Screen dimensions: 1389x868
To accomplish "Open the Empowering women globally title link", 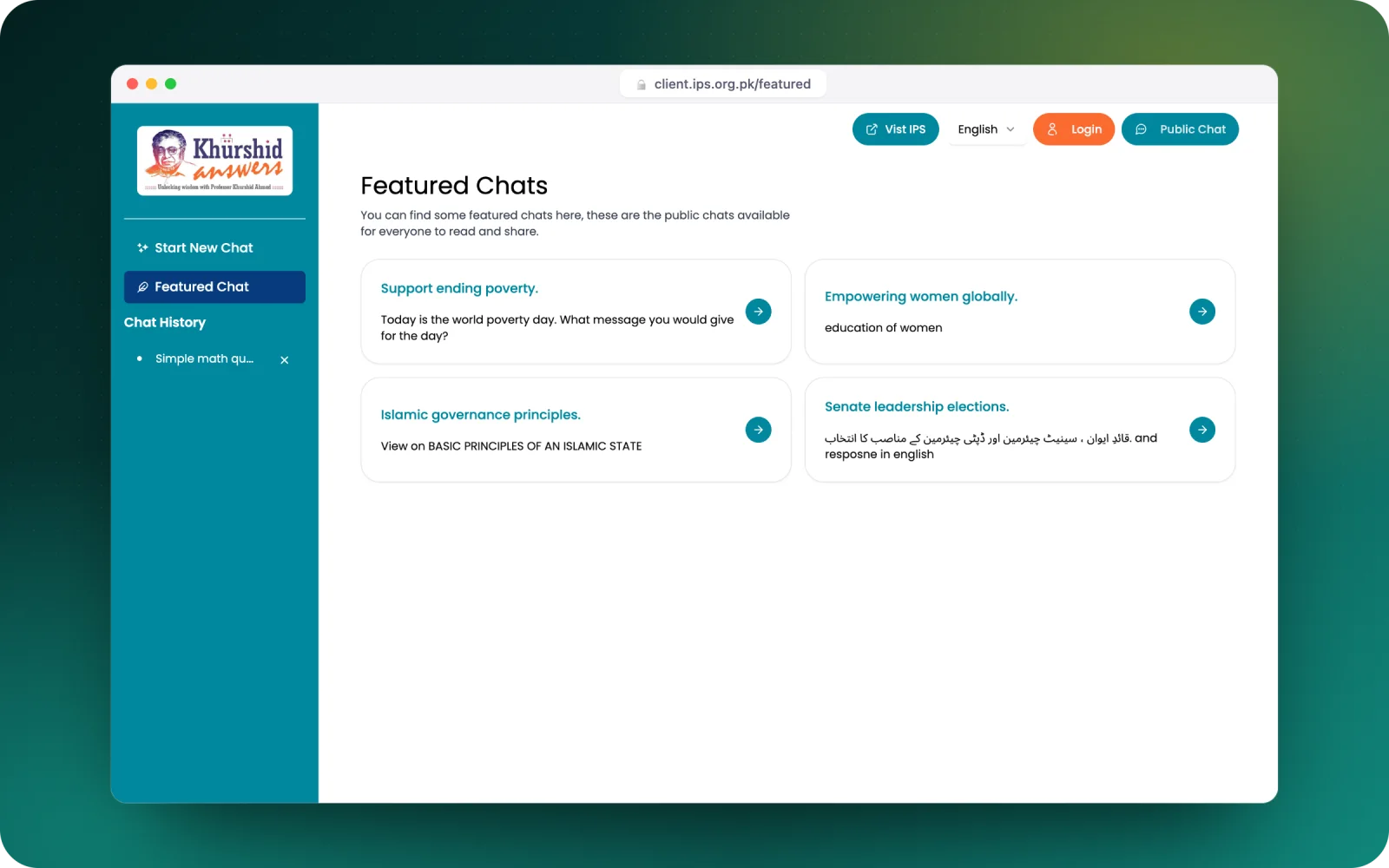I will click(x=921, y=296).
